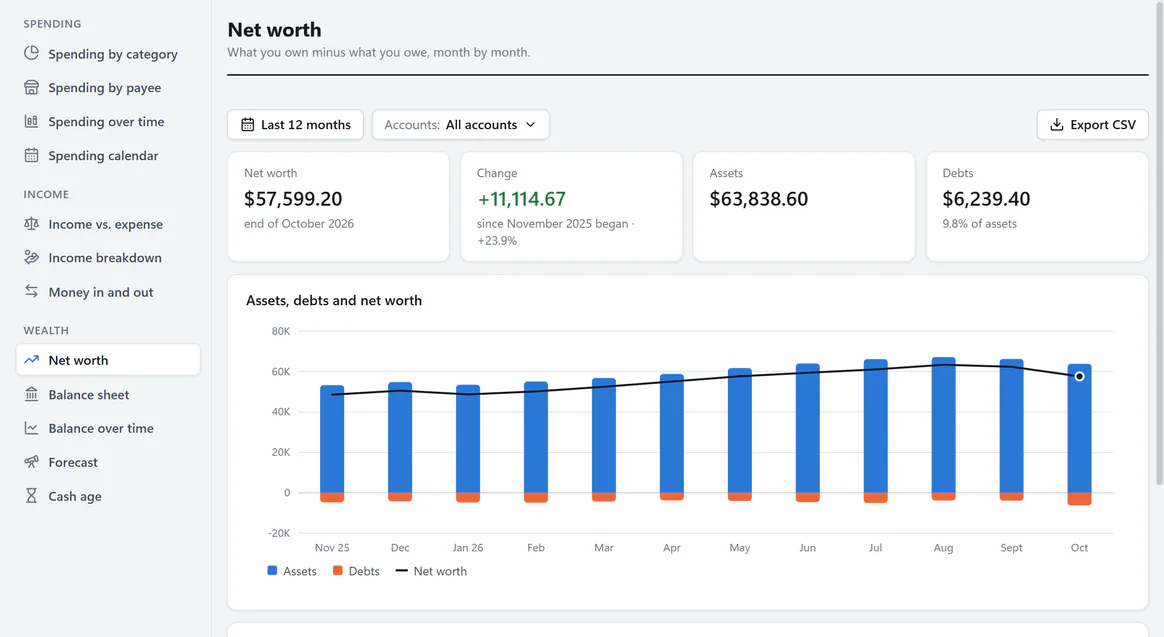Viewport: 1164px width, 637px height.
Task: Click the Oct orange debts bar segment
Action: (x=1079, y=499)
